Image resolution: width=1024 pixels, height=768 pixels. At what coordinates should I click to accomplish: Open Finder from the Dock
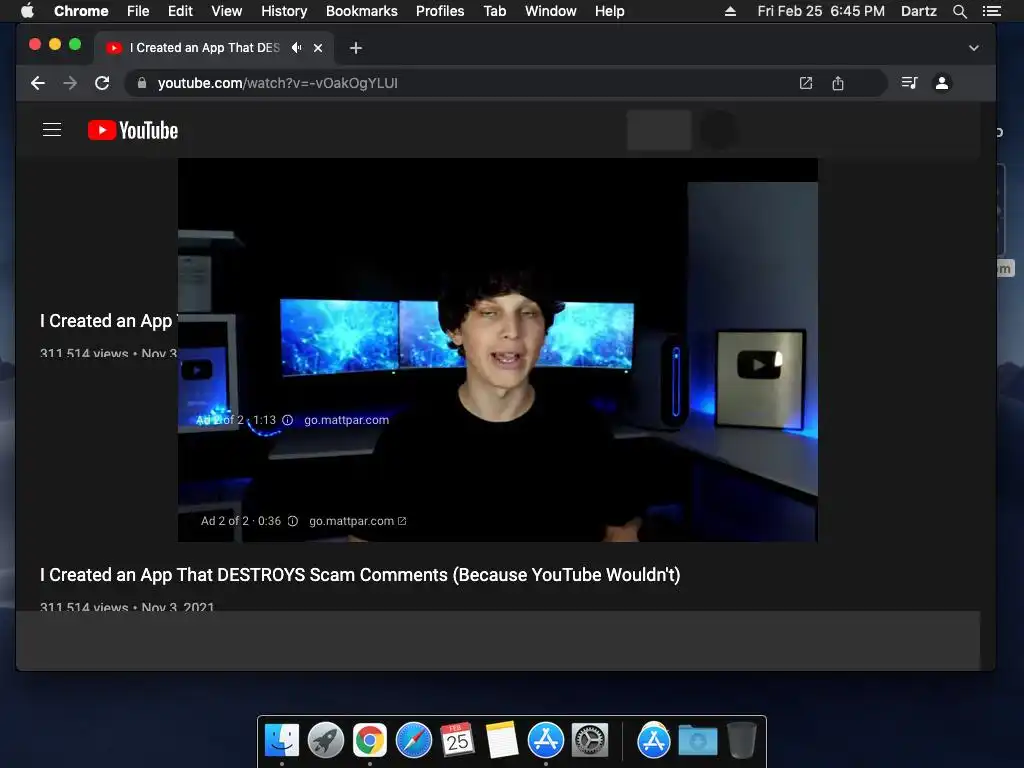282,741
